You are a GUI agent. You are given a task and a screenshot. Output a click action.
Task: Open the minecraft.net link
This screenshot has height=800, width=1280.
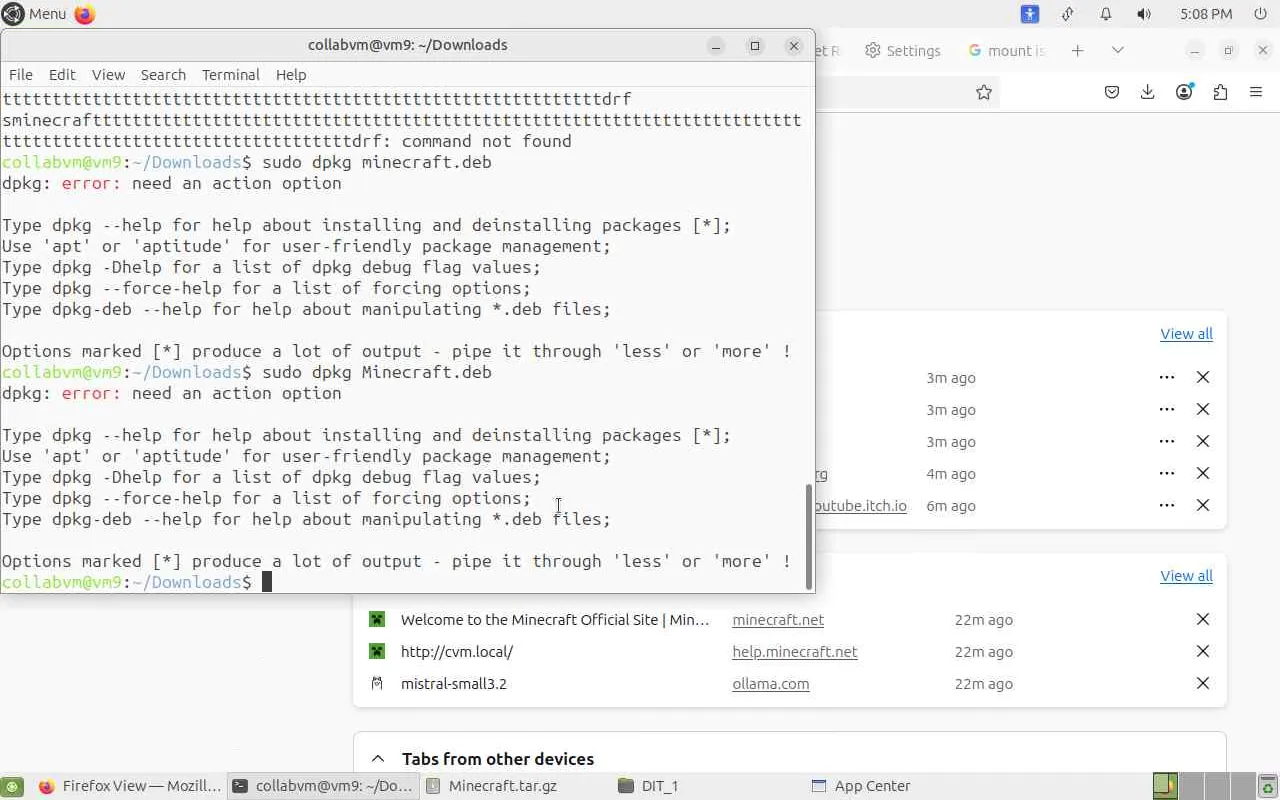coord(778,620)
